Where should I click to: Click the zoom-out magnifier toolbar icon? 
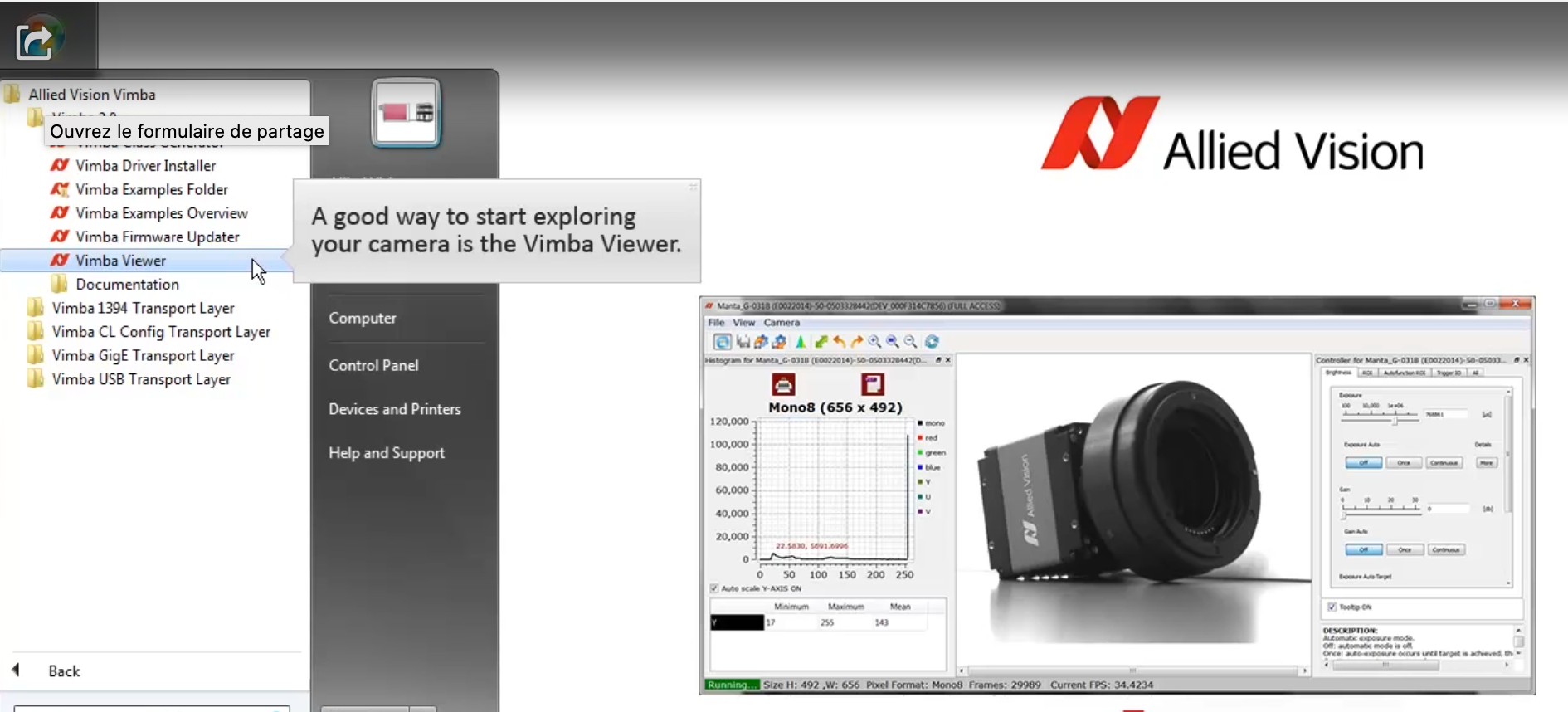910,342
